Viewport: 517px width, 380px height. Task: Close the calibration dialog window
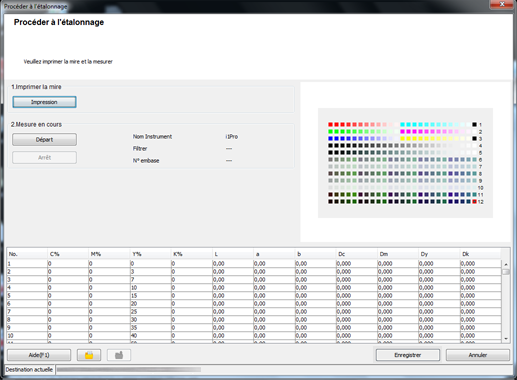click(x=501, y=4)
